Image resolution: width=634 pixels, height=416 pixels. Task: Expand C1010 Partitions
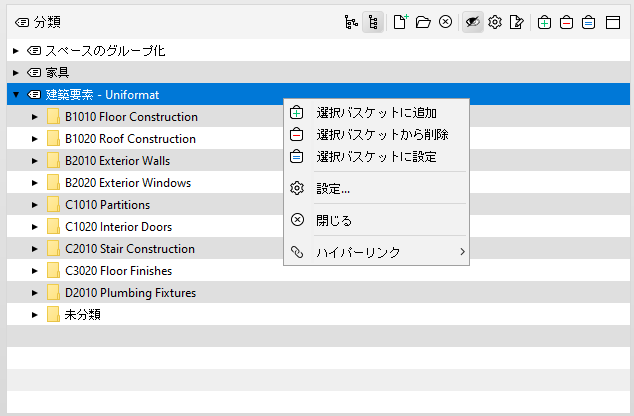pos(35,205)
